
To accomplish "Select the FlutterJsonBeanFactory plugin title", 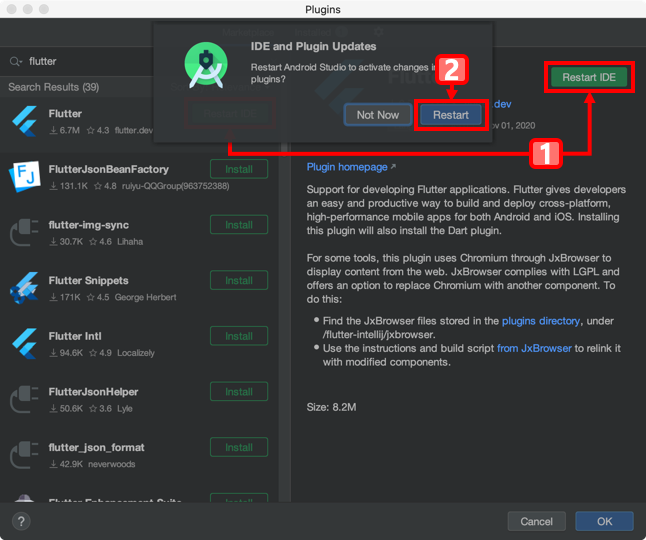I will point(109,169).
